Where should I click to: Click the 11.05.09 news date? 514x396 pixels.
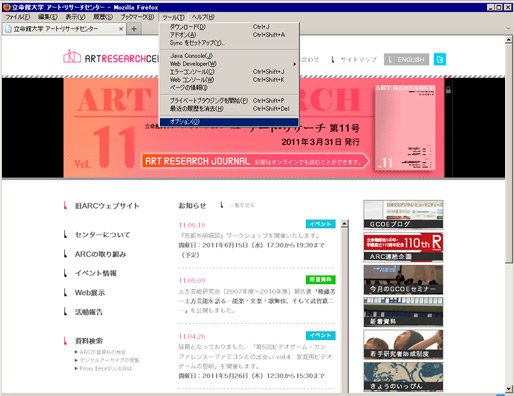pyautogui.click(x=192, y=280)
